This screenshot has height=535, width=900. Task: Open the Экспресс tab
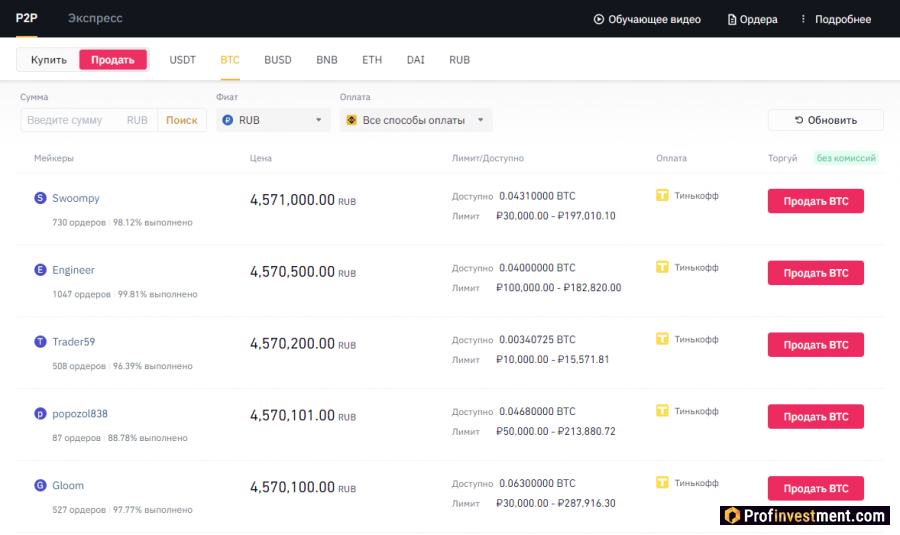click(x=95, y=18)
